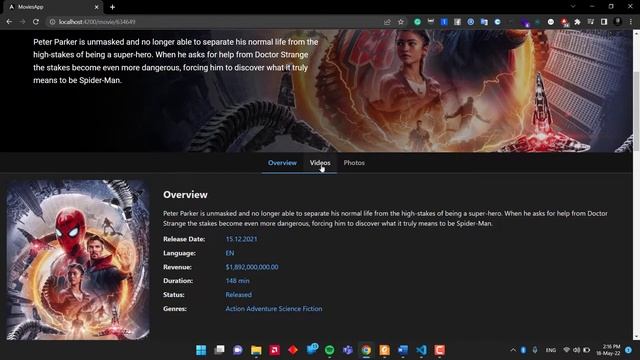Open the Chrome profile avatar
The height and width of the screenshot is (360, 640).
618,22
